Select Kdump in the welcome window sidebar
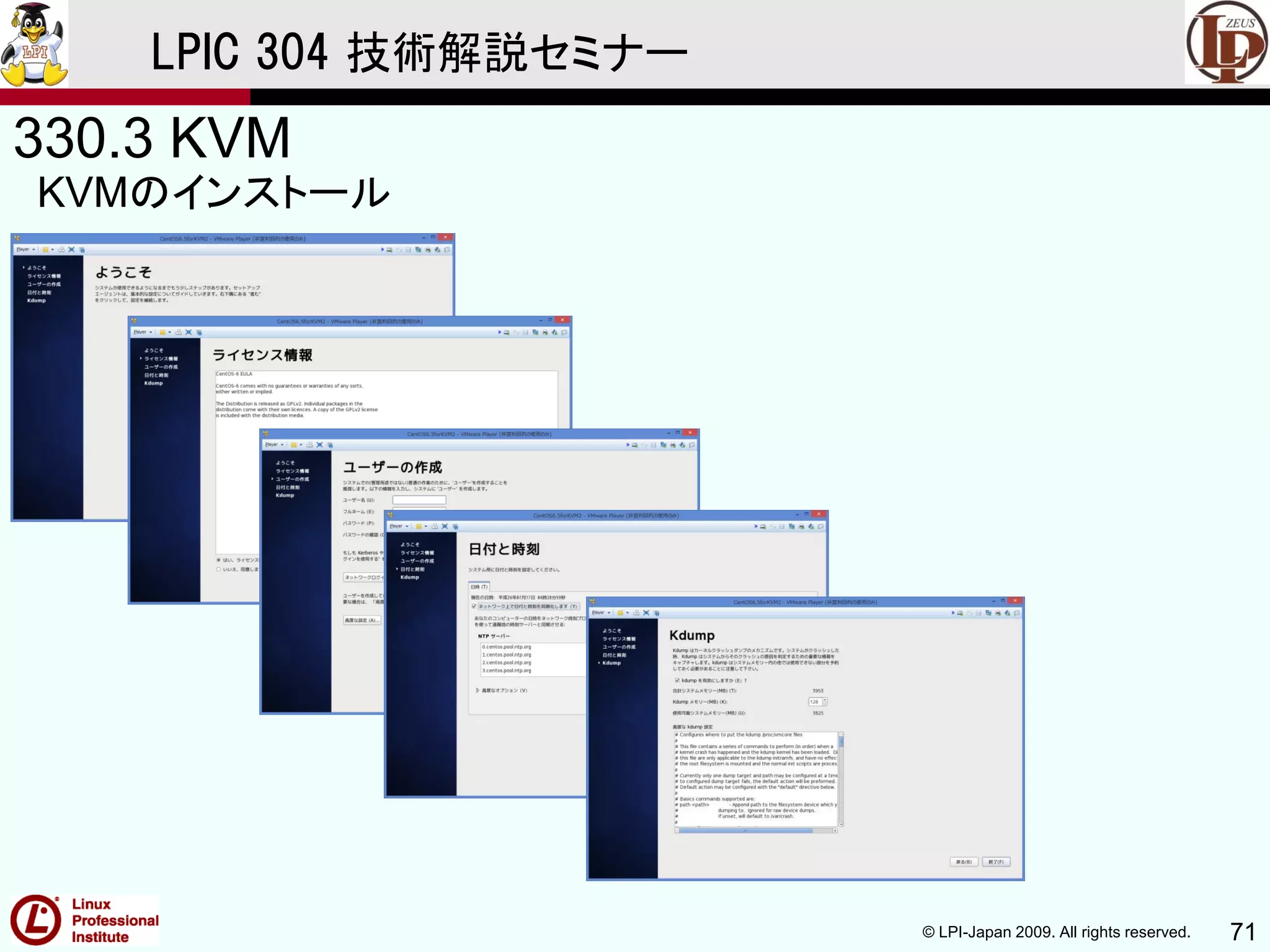1270x952 pixels. 37,301
